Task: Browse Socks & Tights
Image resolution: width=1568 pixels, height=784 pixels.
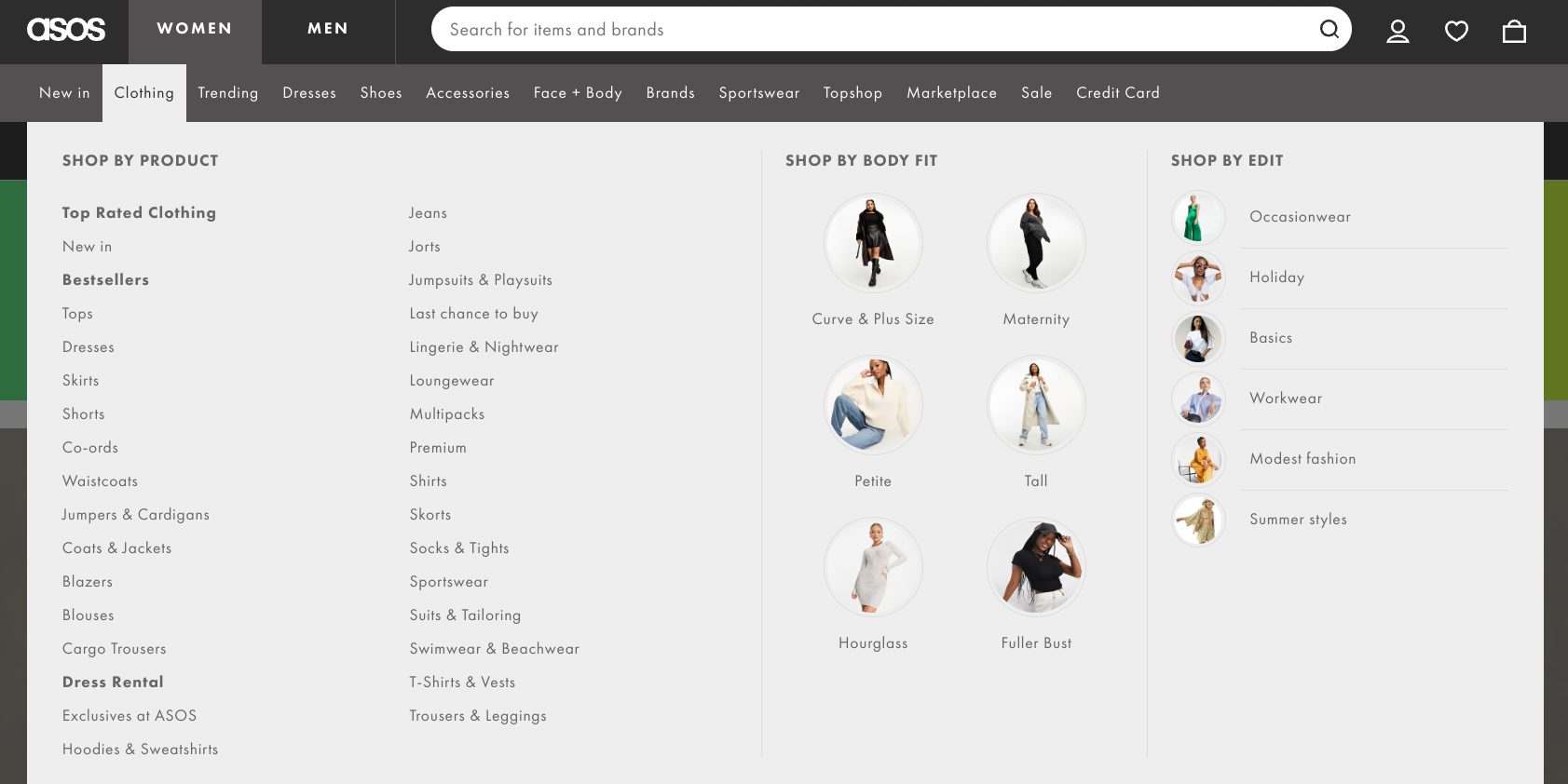Action: (x=459, y=548)
